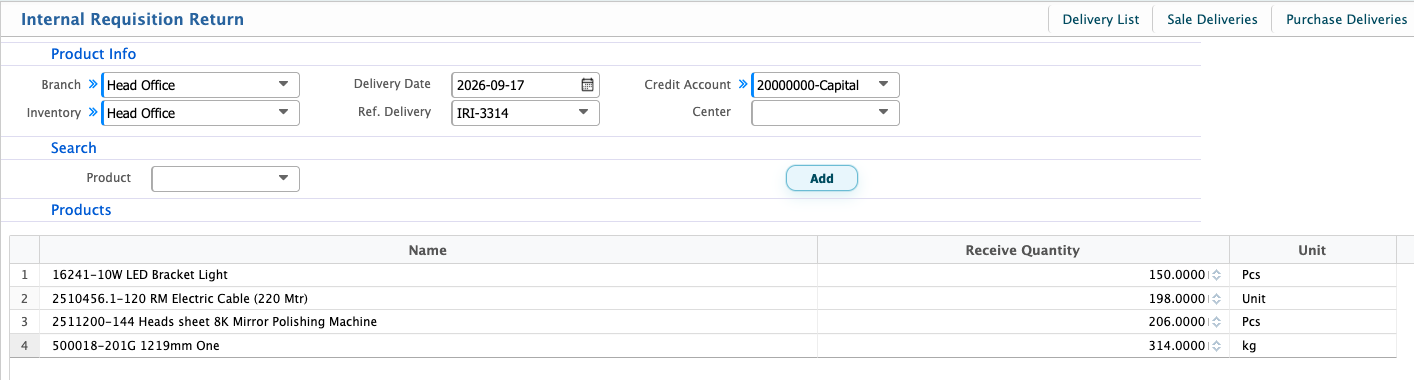Click the kg unit cell
Screen dimensions: 1414x380
click(1312, 345)
